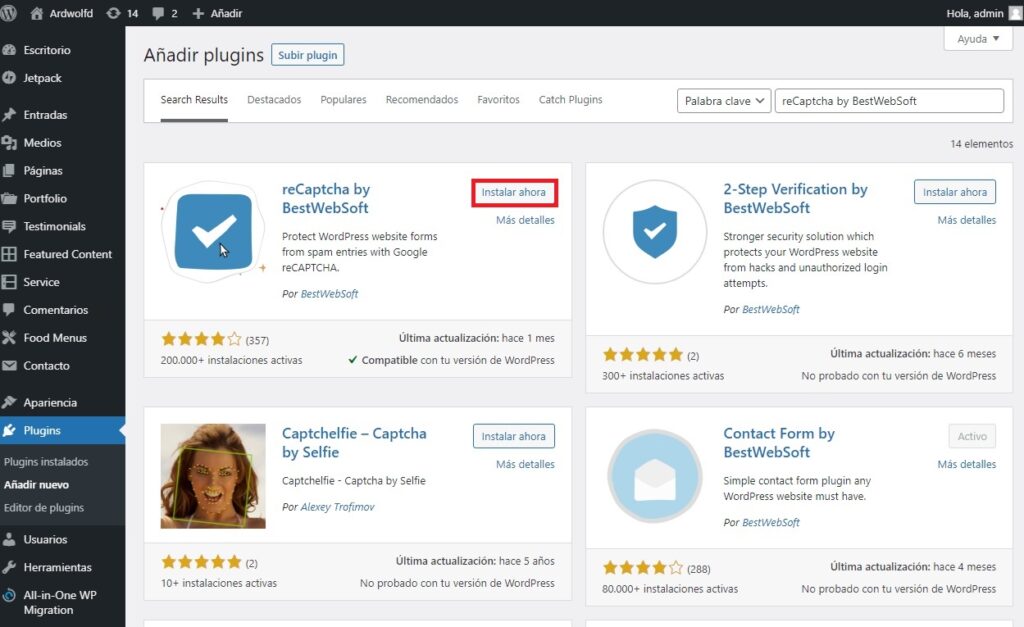Click the Apariencia paintbrush icon
Viewport: 1024px width, 627px height.
8,402
